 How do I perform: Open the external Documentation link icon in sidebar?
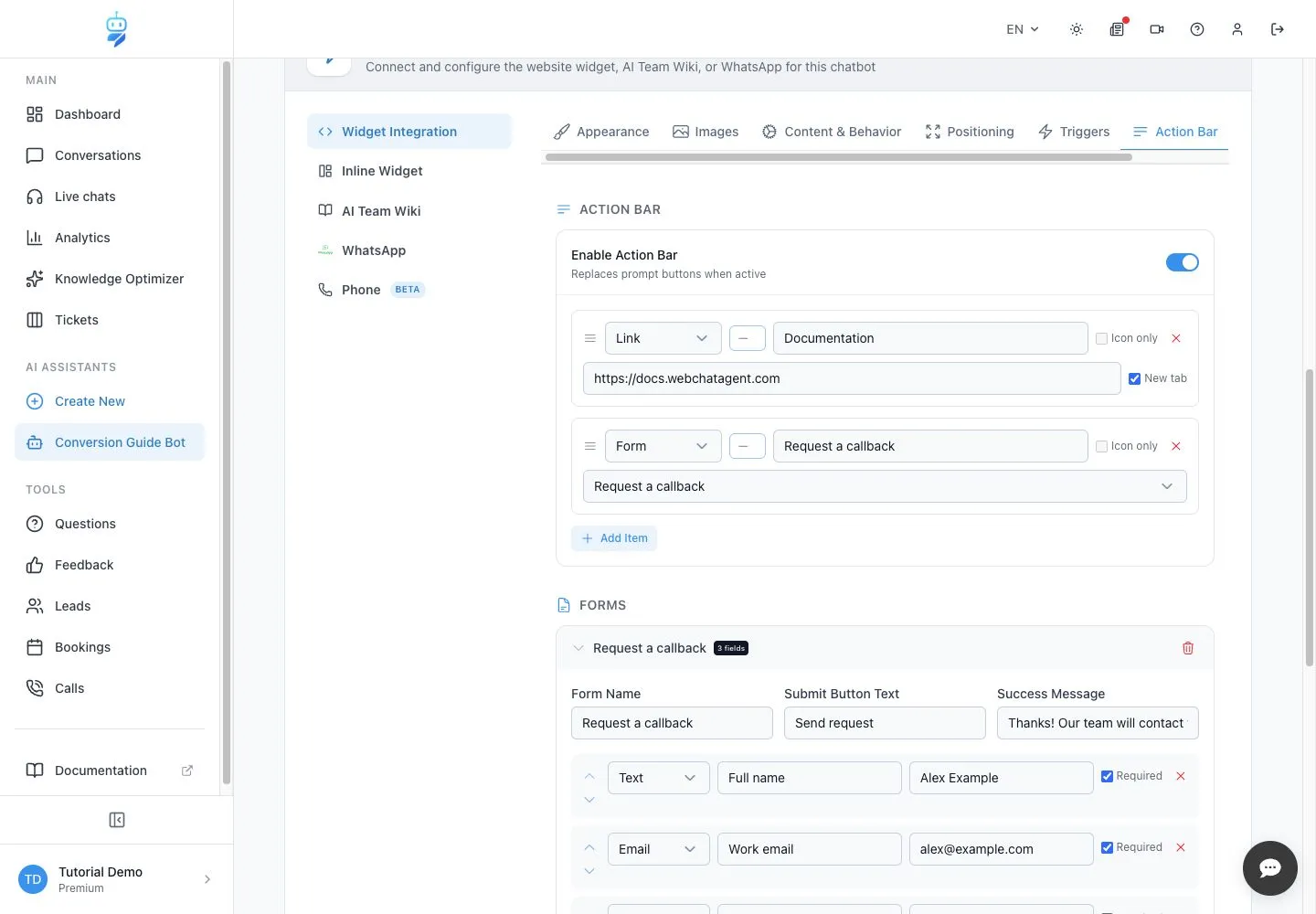click(x=187, y=771)
